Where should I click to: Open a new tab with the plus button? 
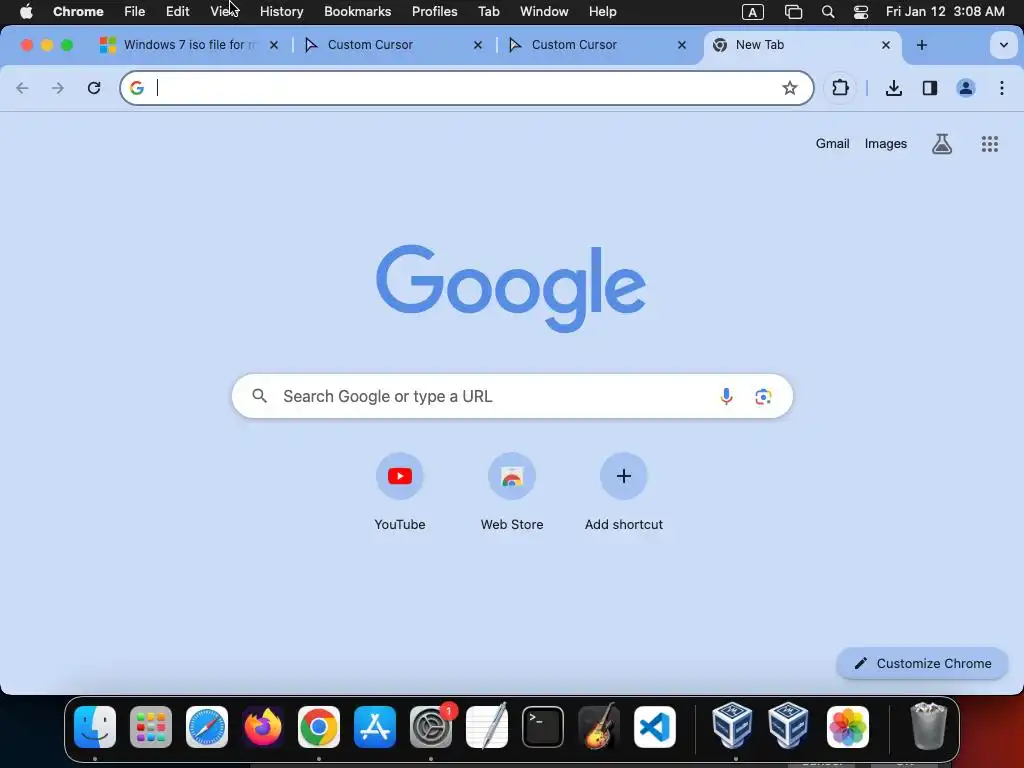point(921,45)
